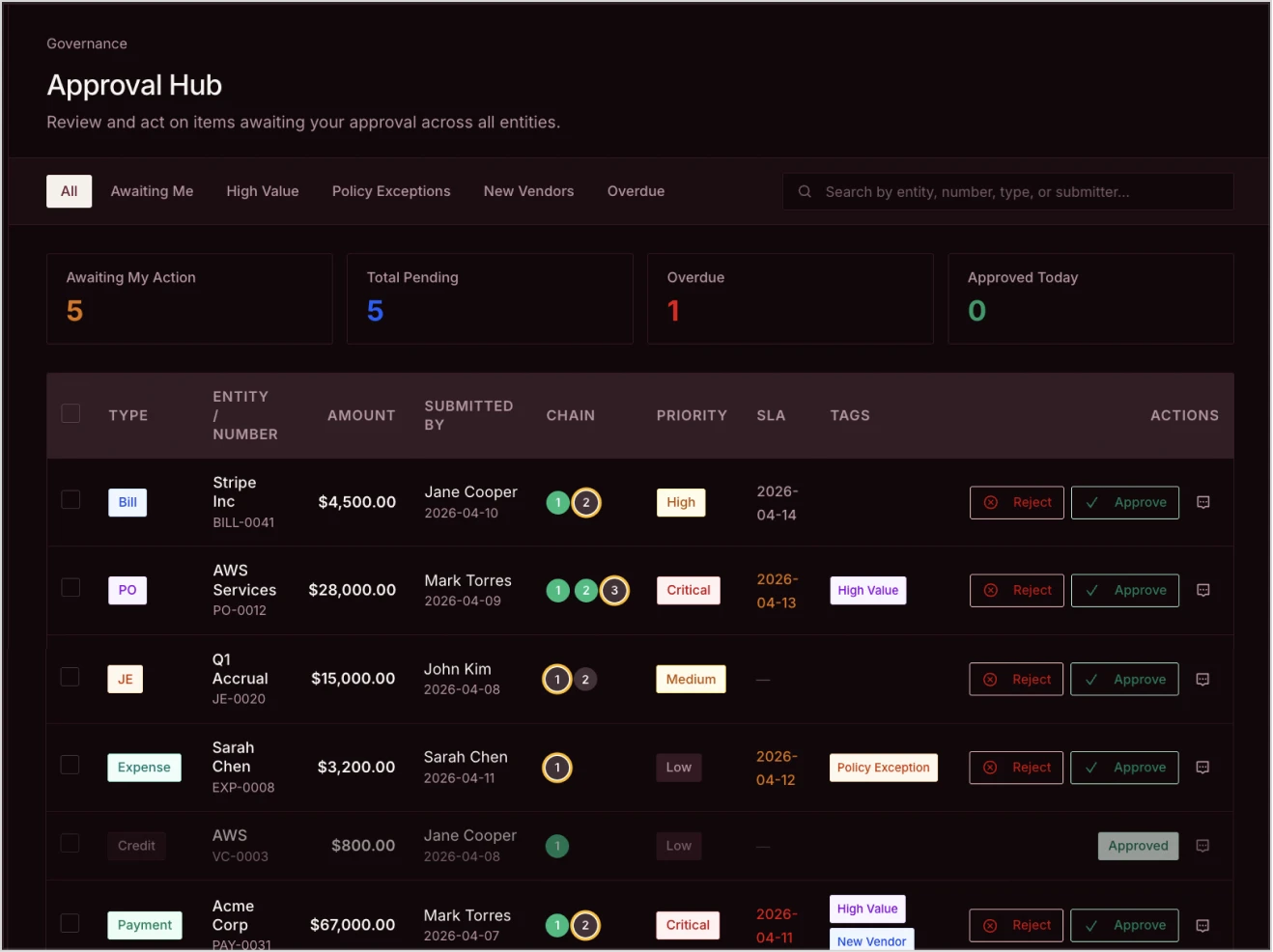The height and width of the screenshot is (952, 1273).
Task: Reject the Stripe Inc bill
Action: [1017, 502]
